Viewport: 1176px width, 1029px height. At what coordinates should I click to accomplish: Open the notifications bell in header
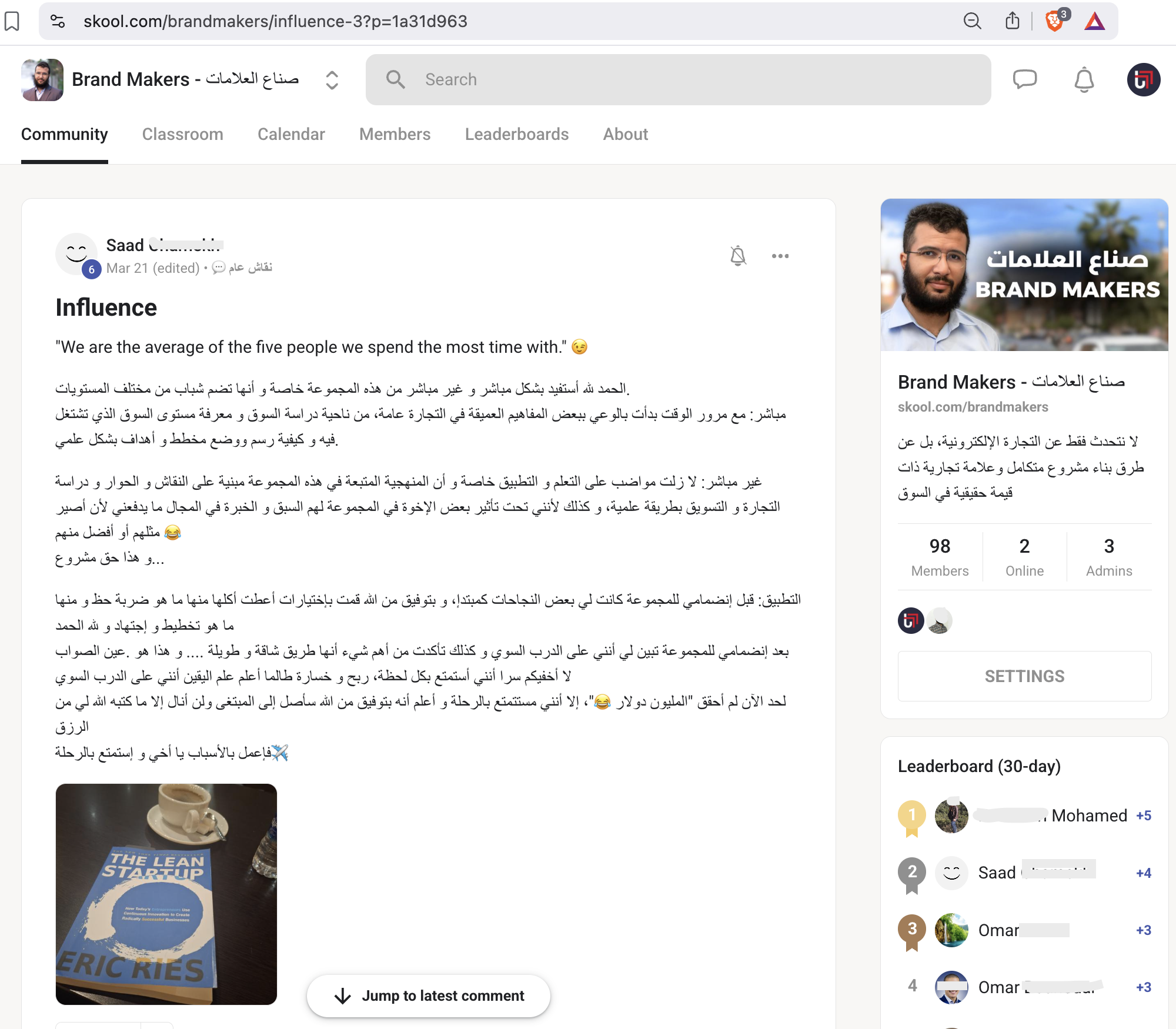[1084, 79]
